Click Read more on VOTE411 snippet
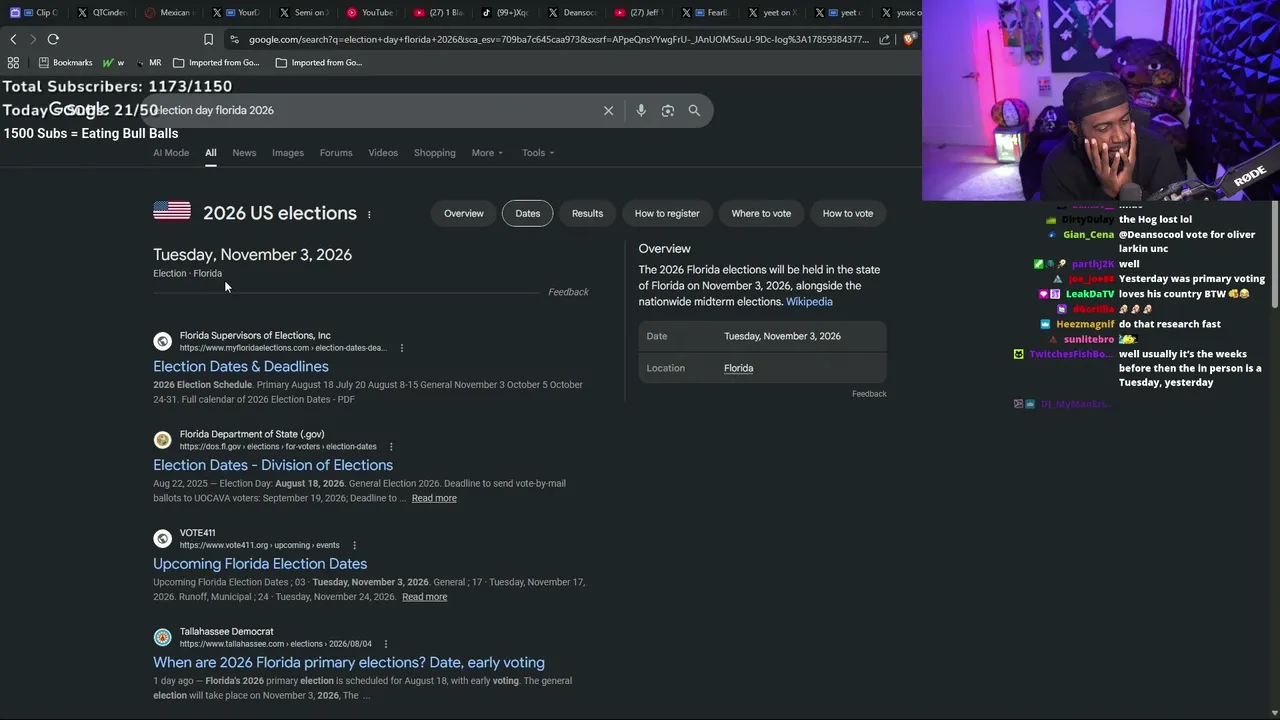Viewport: 1280px width, 720px height. pyautogui.click(x=425, y=597)
